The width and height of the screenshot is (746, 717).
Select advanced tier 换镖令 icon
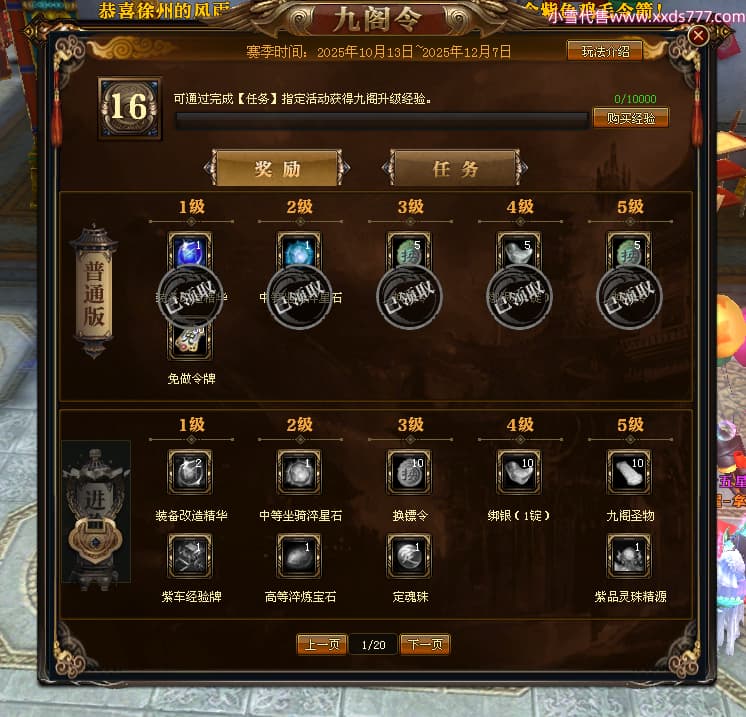pos(409,472)
